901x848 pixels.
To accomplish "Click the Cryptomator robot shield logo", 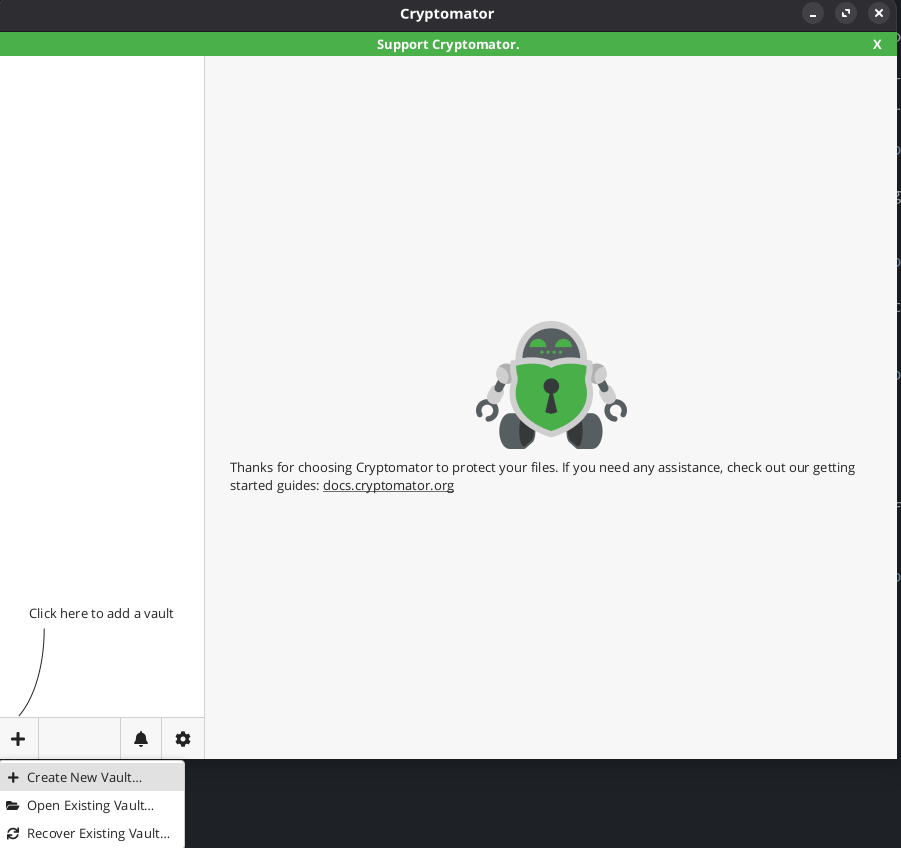I will 551,385.
